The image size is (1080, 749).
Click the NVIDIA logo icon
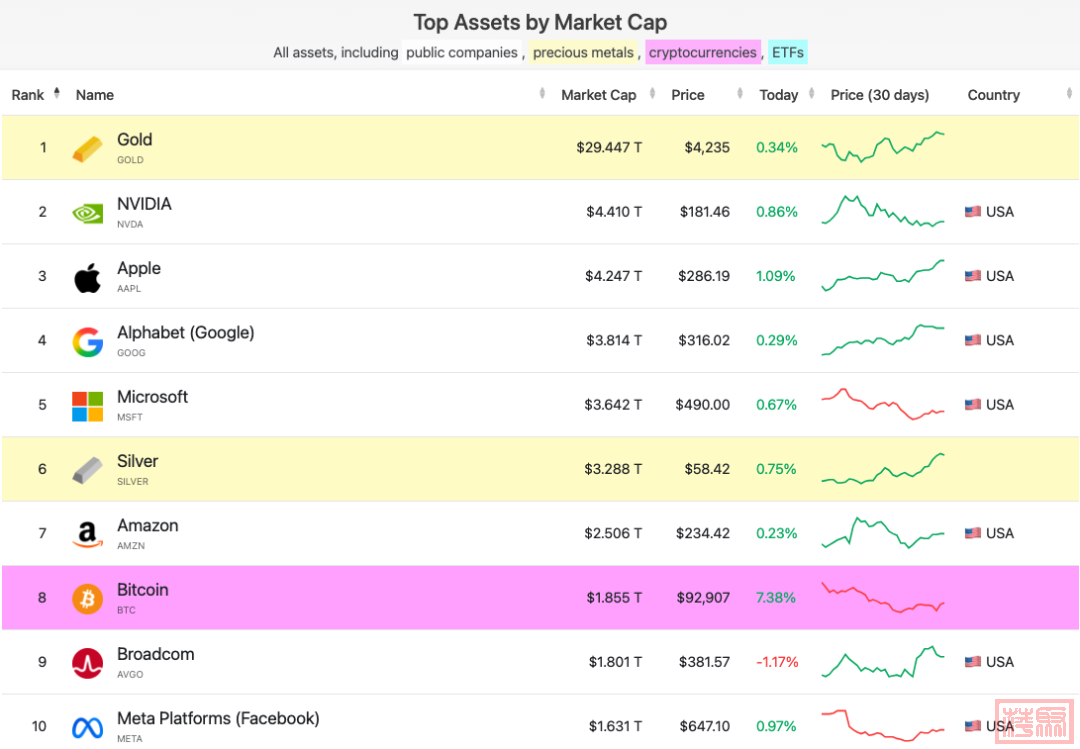point(87,212)
